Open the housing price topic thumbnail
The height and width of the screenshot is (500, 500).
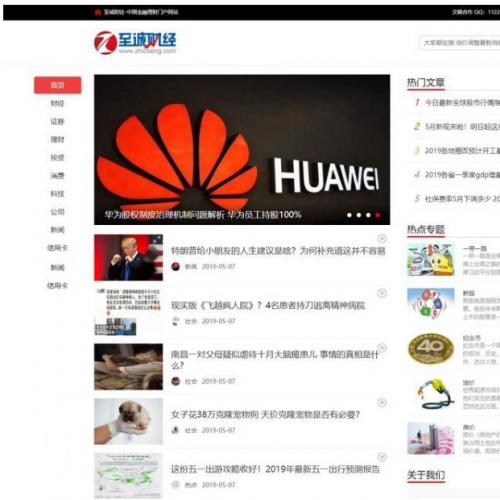click(431, 438)
